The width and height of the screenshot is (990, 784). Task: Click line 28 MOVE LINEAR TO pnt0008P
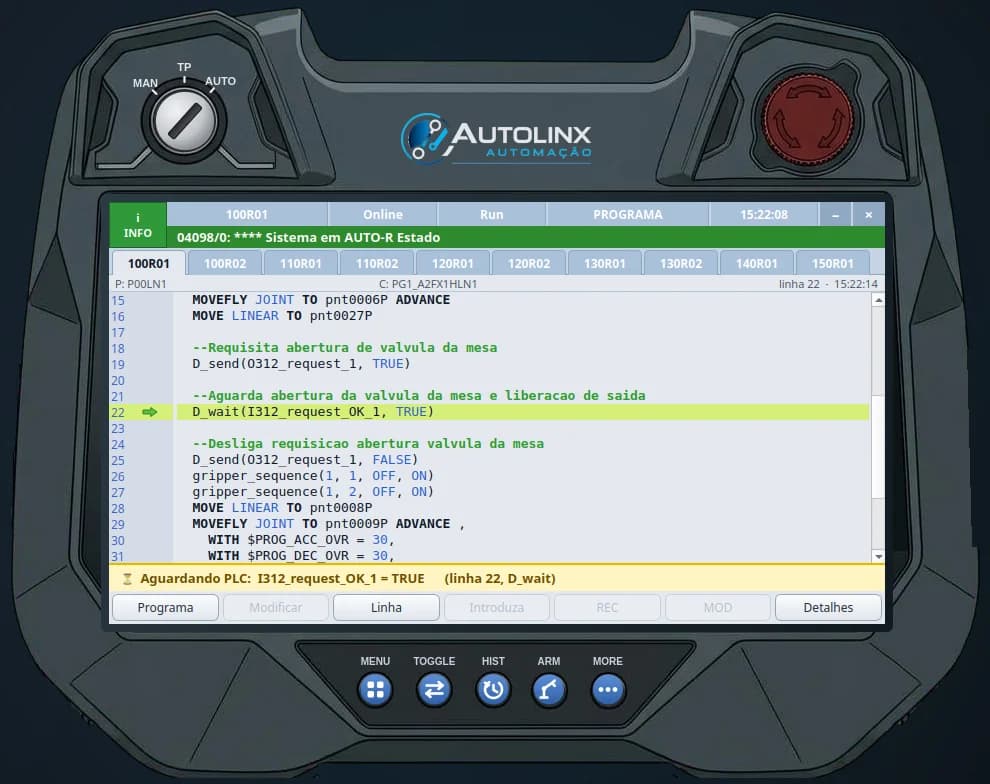tap(282, 508)
